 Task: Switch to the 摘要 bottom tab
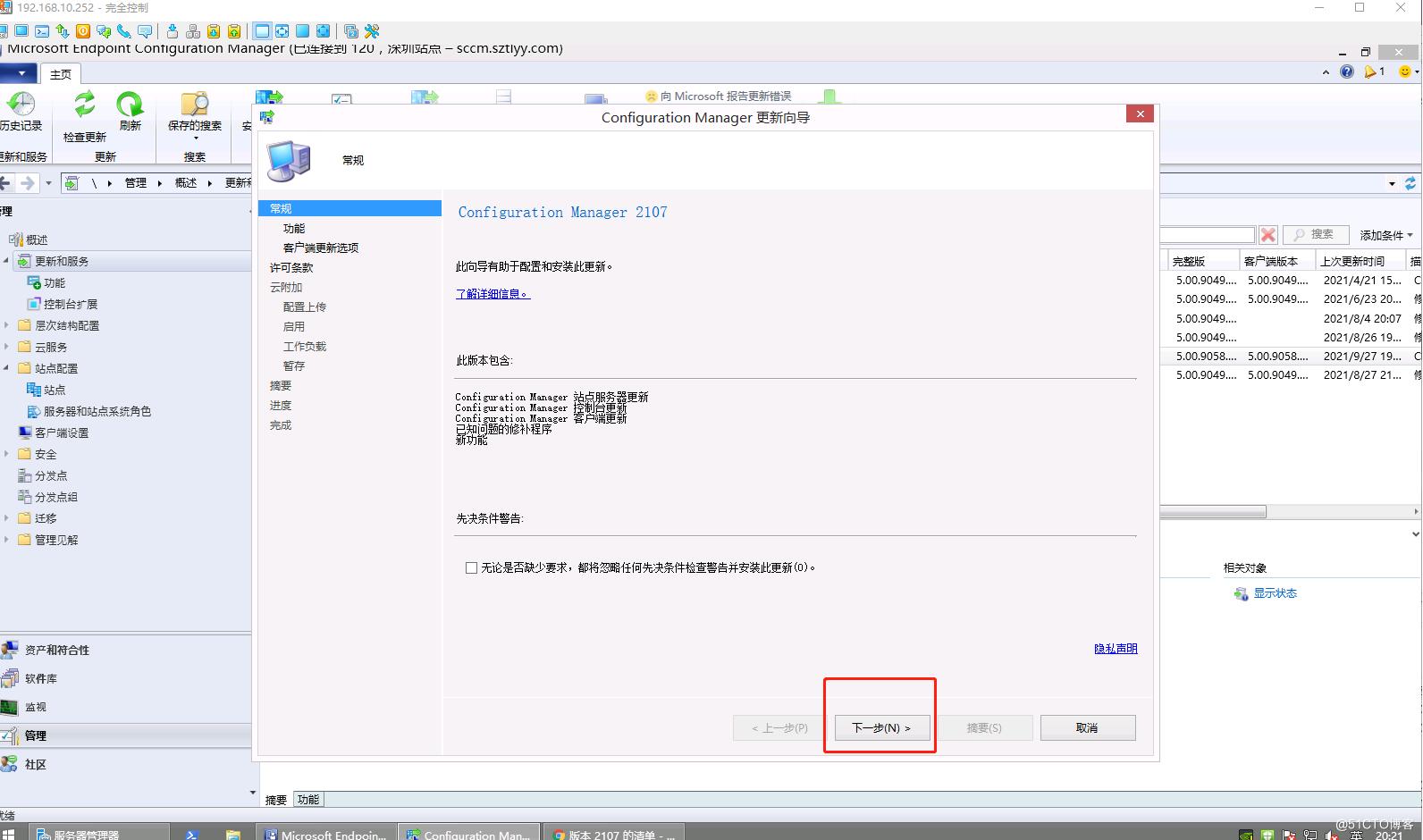[x=276, y=800]
